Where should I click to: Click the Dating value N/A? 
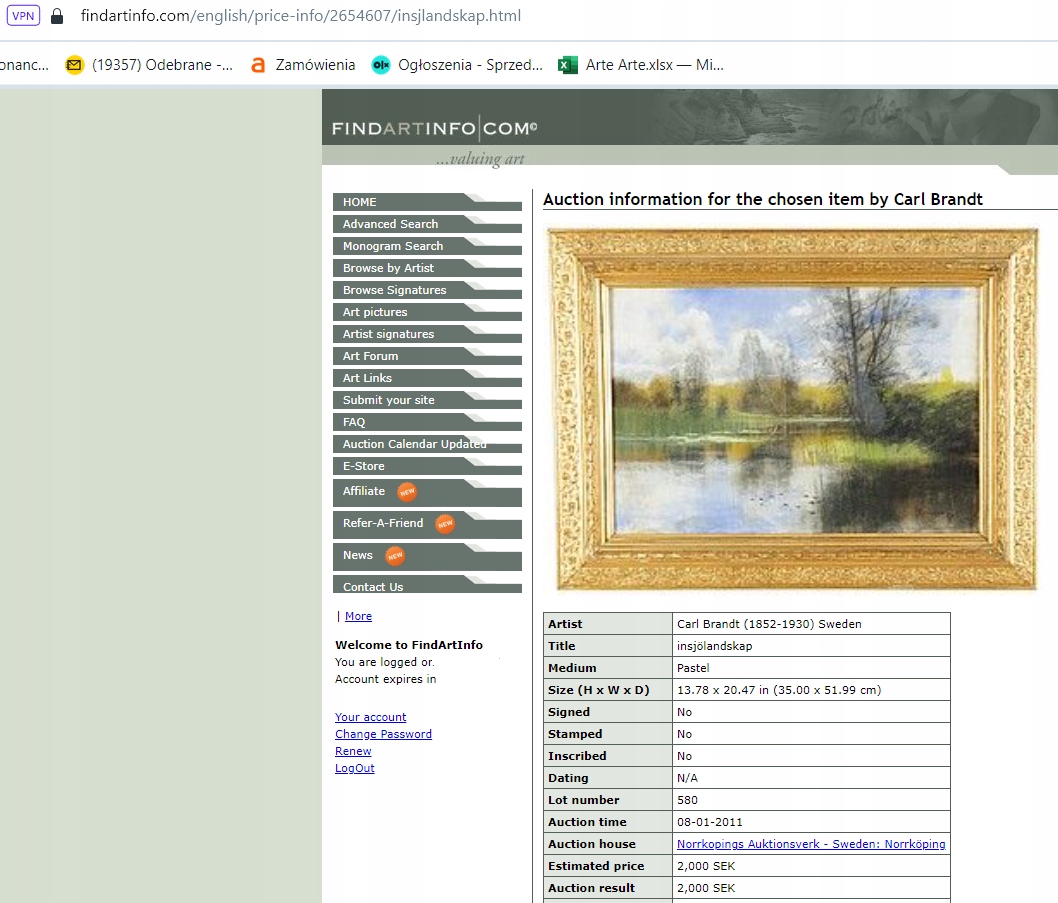[687, 778]
